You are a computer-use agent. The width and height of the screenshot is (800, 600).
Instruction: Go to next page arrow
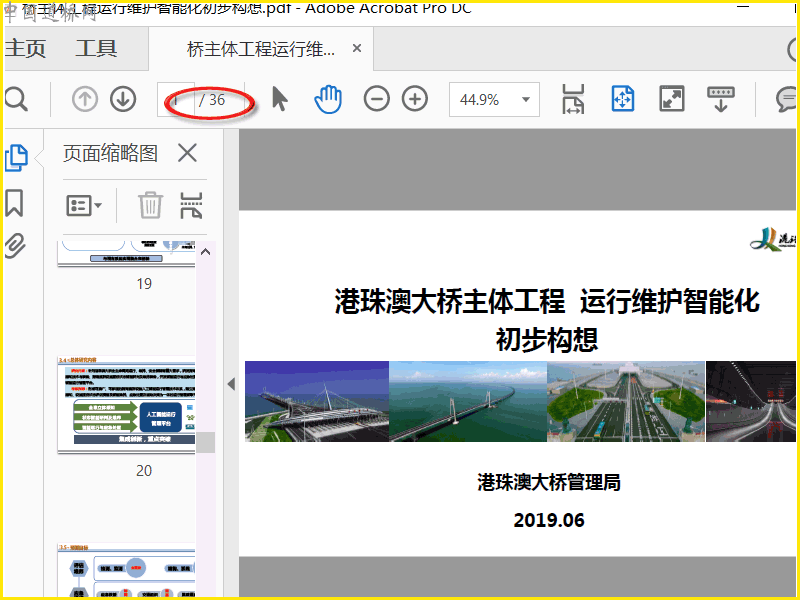123,99
